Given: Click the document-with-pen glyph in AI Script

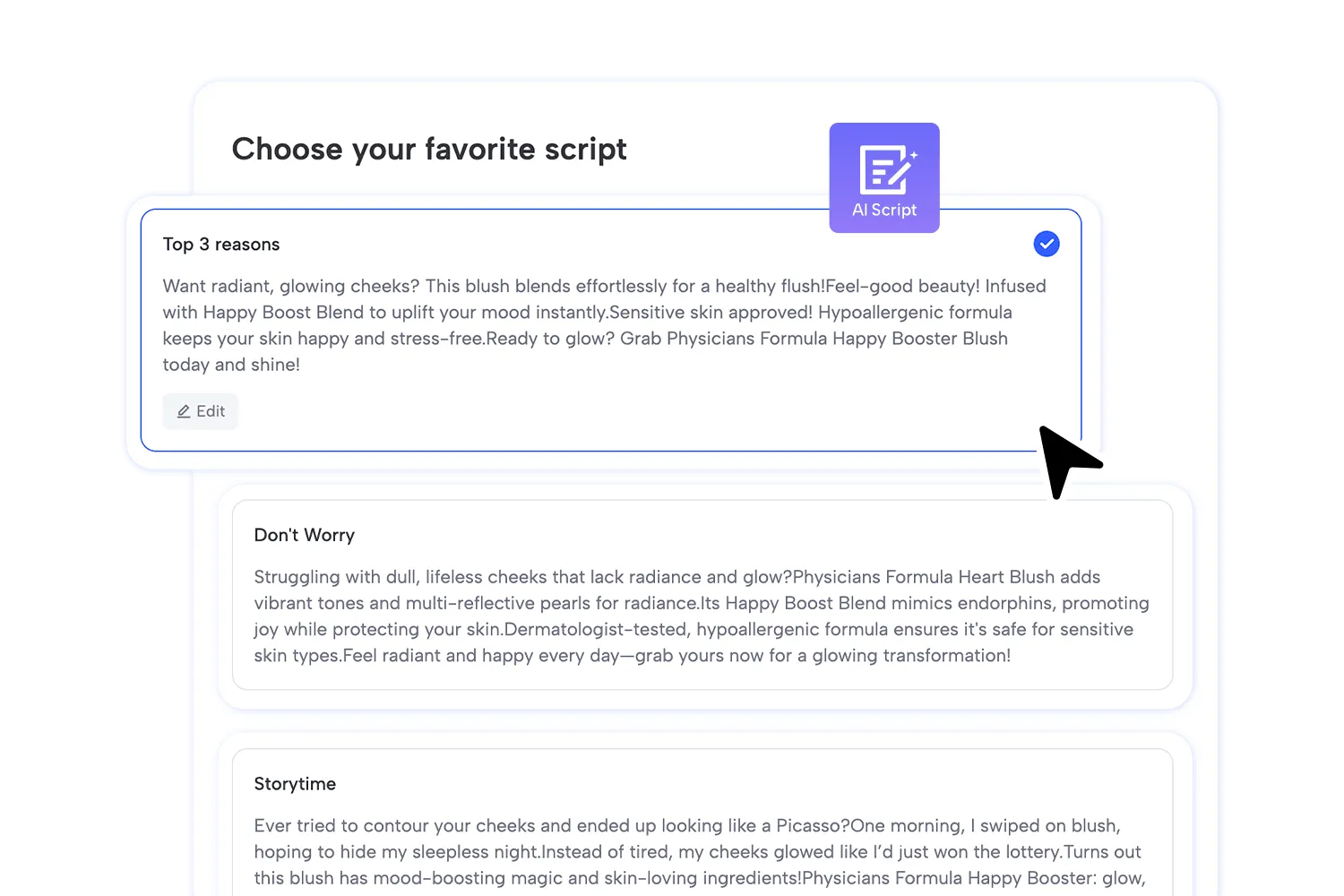Looking at the screenshot, I should pyautogui.click(x=887, y=168).
